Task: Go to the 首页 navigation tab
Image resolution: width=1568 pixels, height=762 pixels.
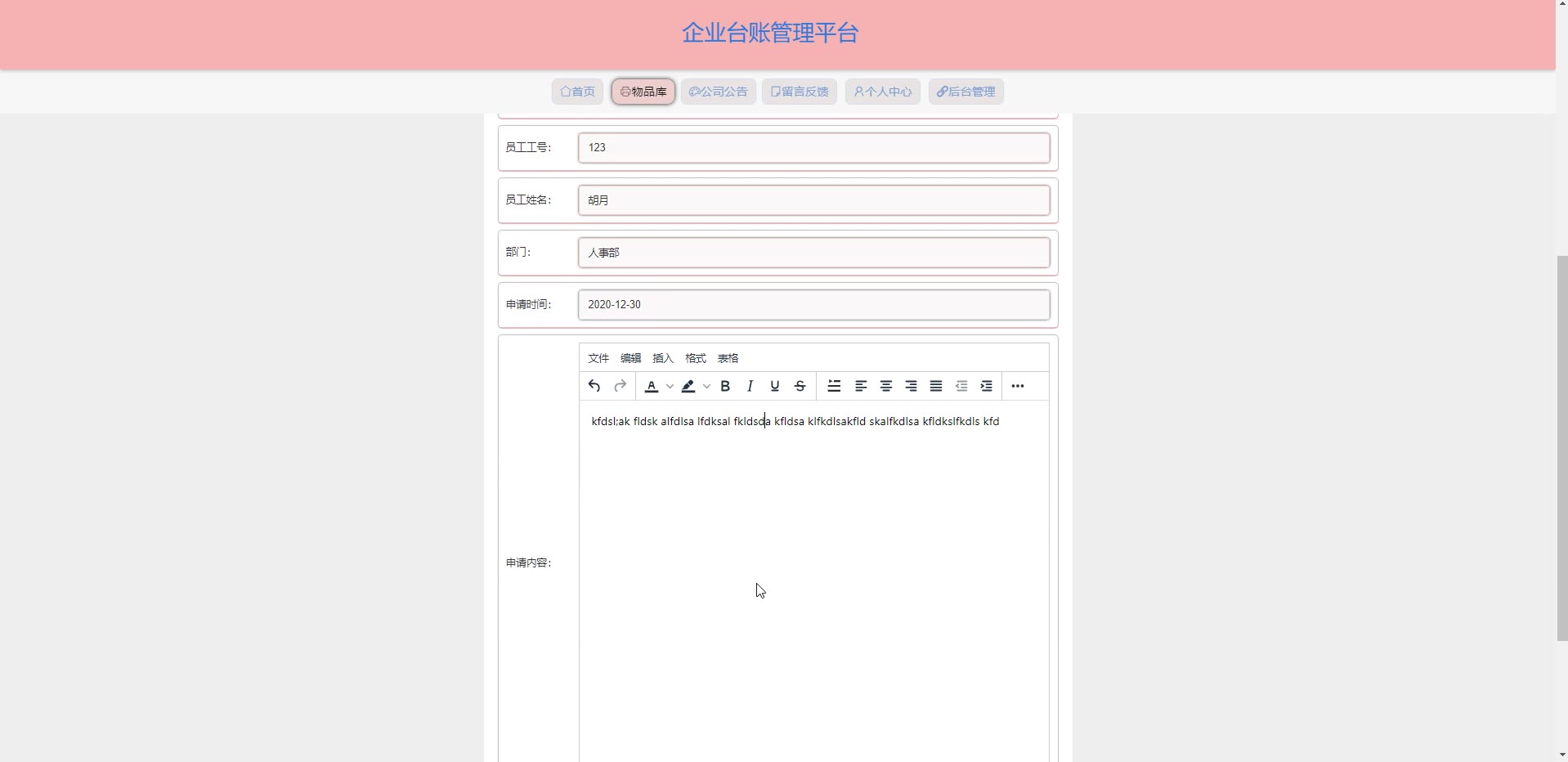Action: [x=577, y=92]
